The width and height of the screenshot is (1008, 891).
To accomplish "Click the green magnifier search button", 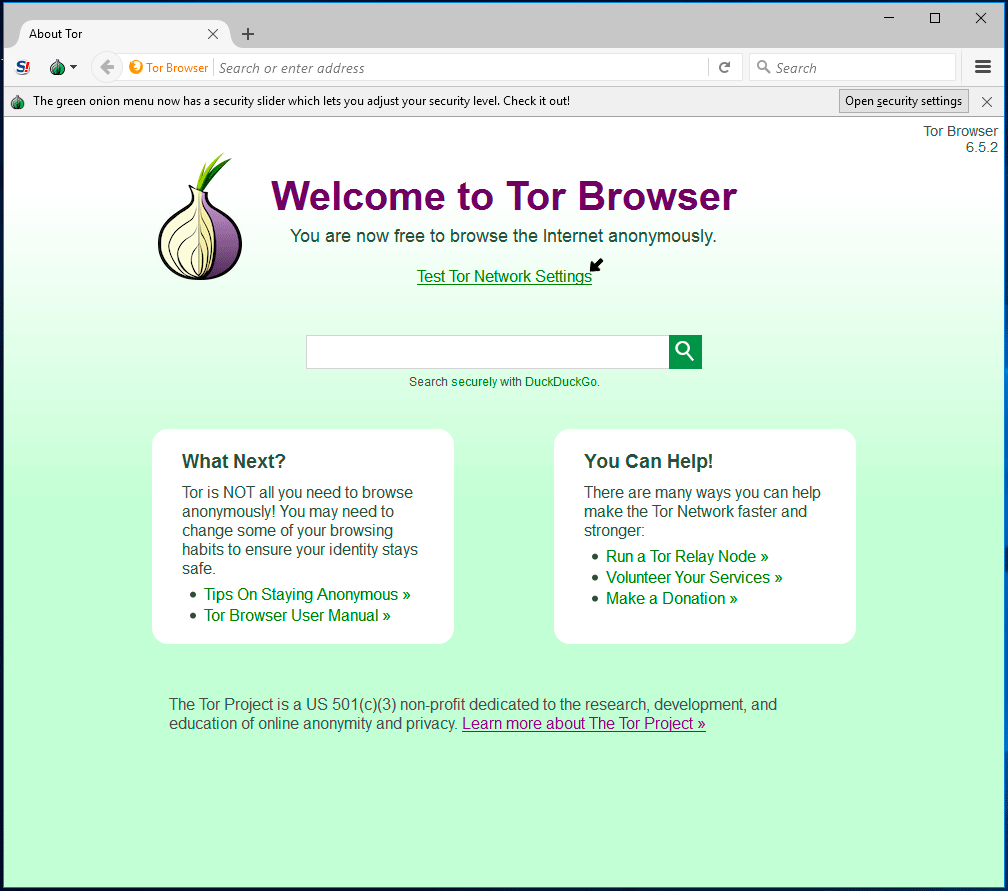I will [685, 352].
